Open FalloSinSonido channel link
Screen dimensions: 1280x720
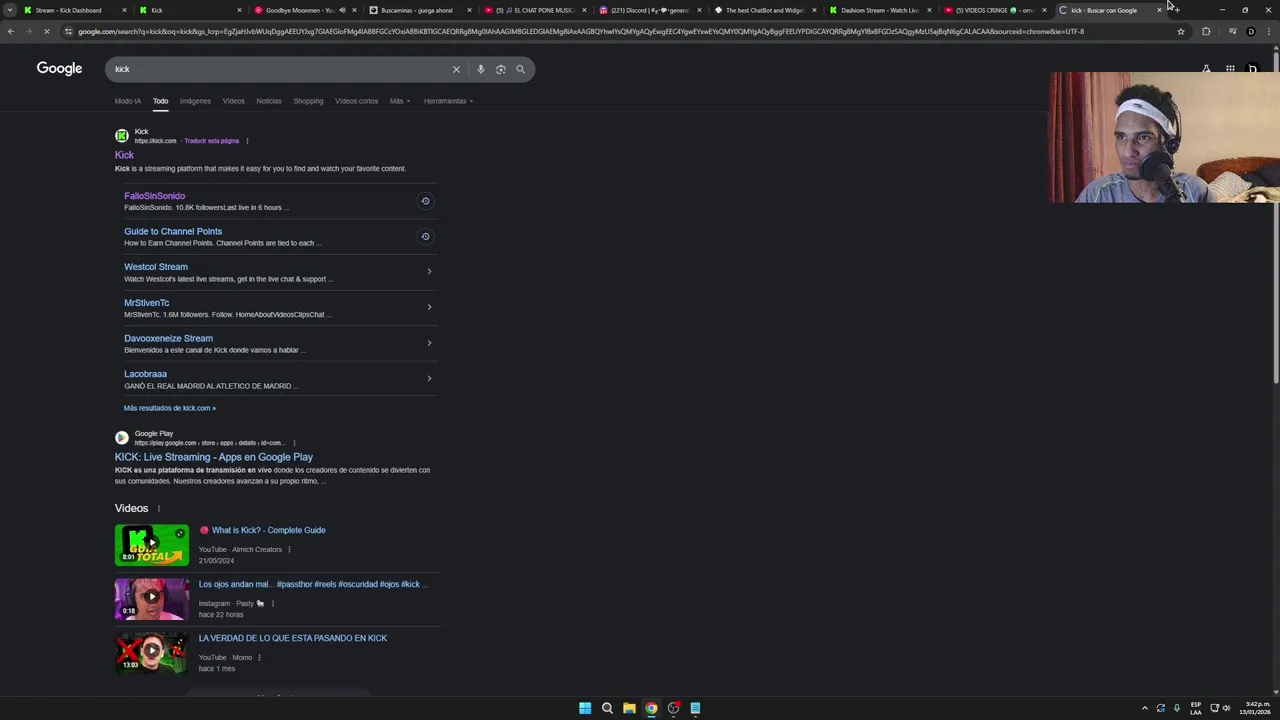154,196
